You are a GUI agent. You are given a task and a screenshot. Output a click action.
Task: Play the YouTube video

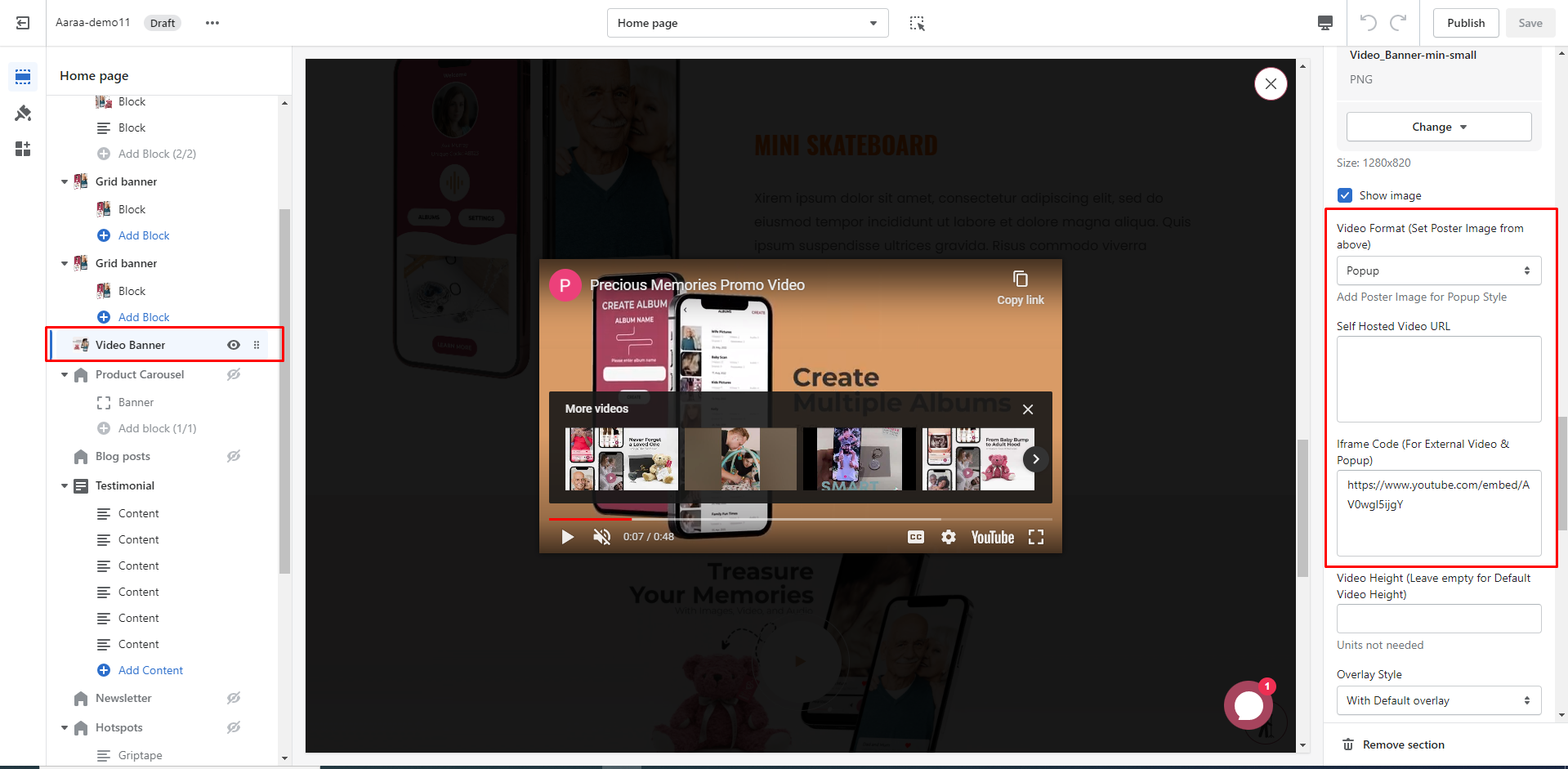[567, 537]
